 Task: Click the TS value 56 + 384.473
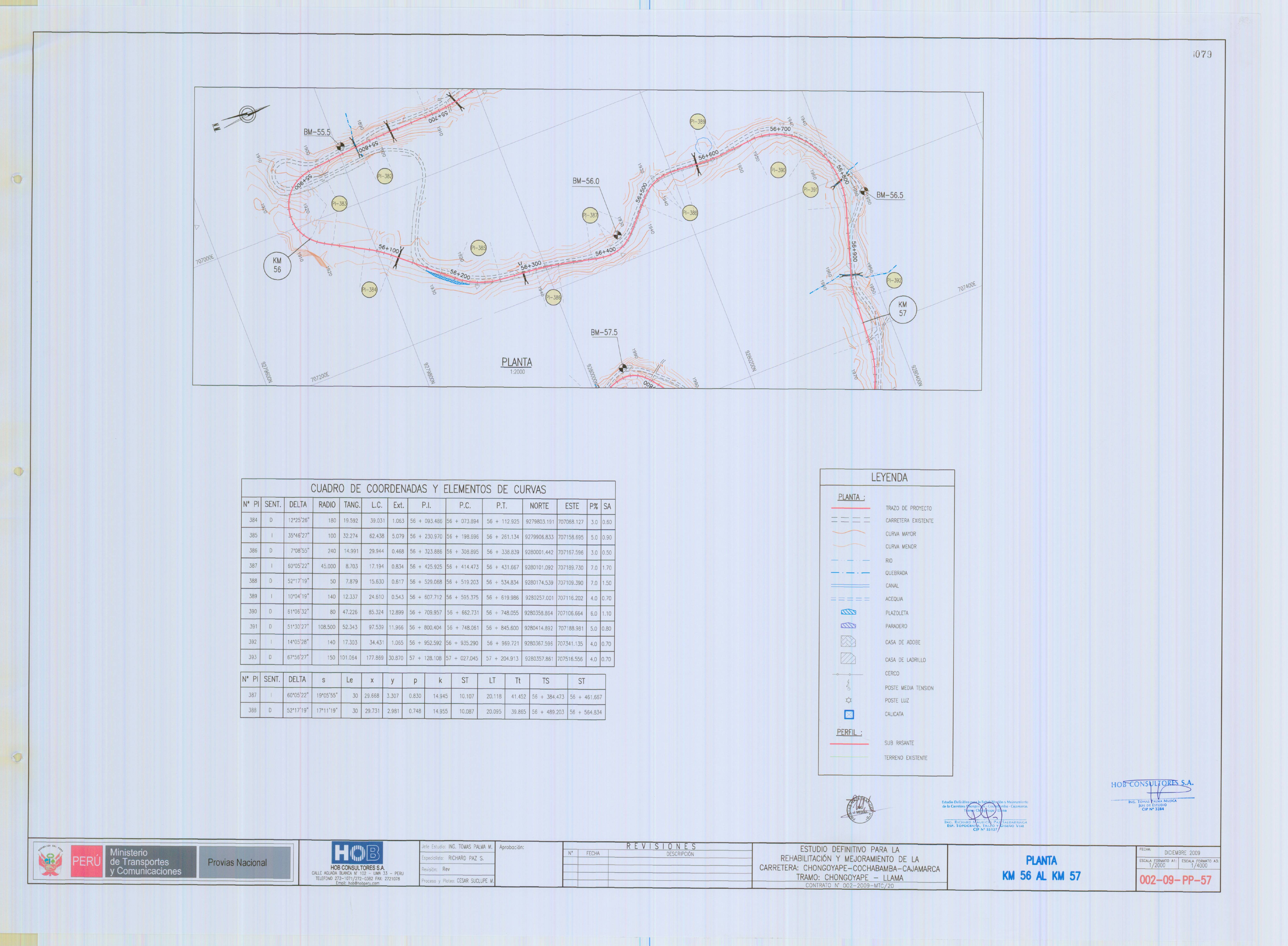point(548,697)
